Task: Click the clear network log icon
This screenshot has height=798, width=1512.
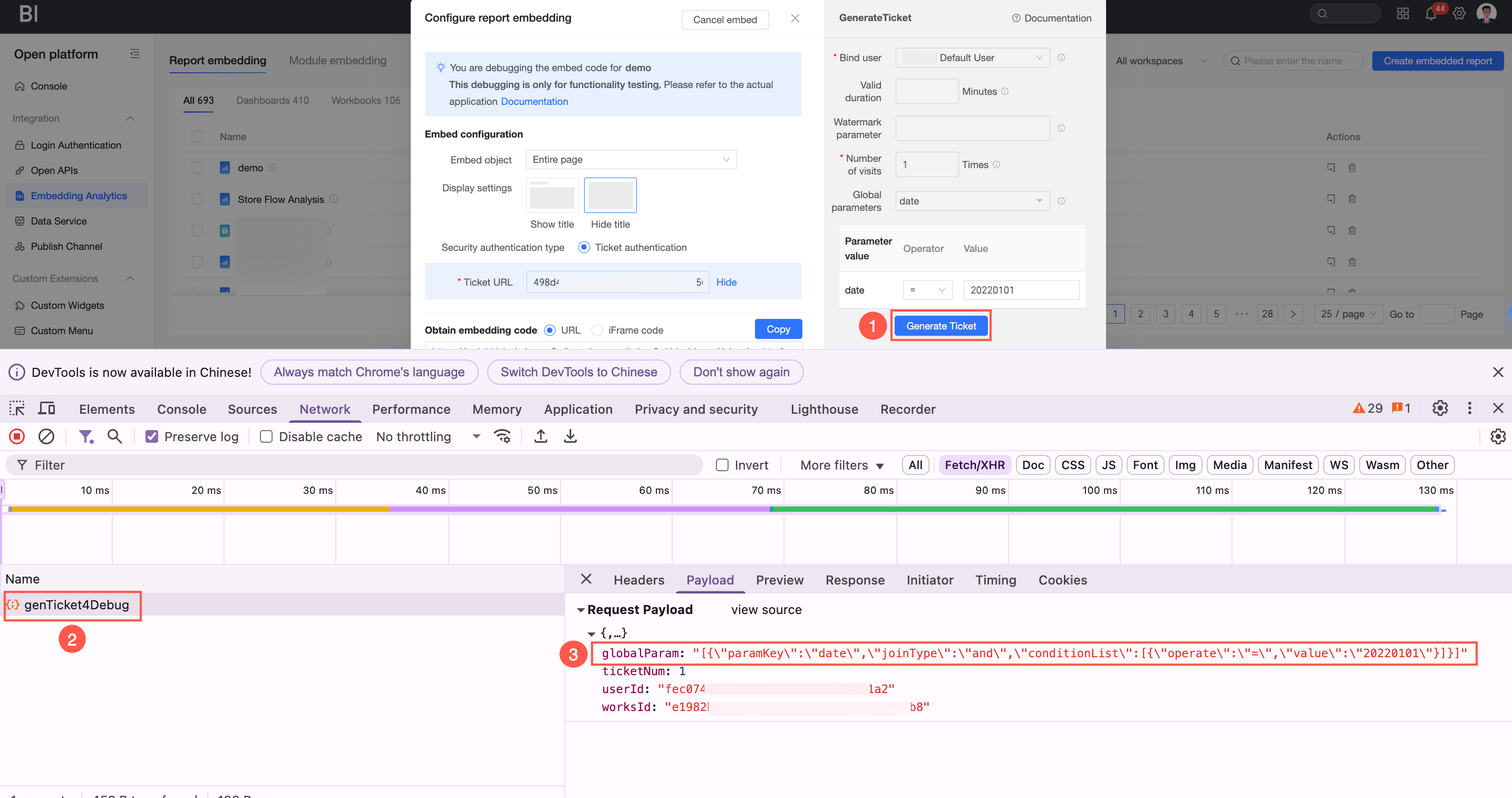Action: [x=46, y=436]
